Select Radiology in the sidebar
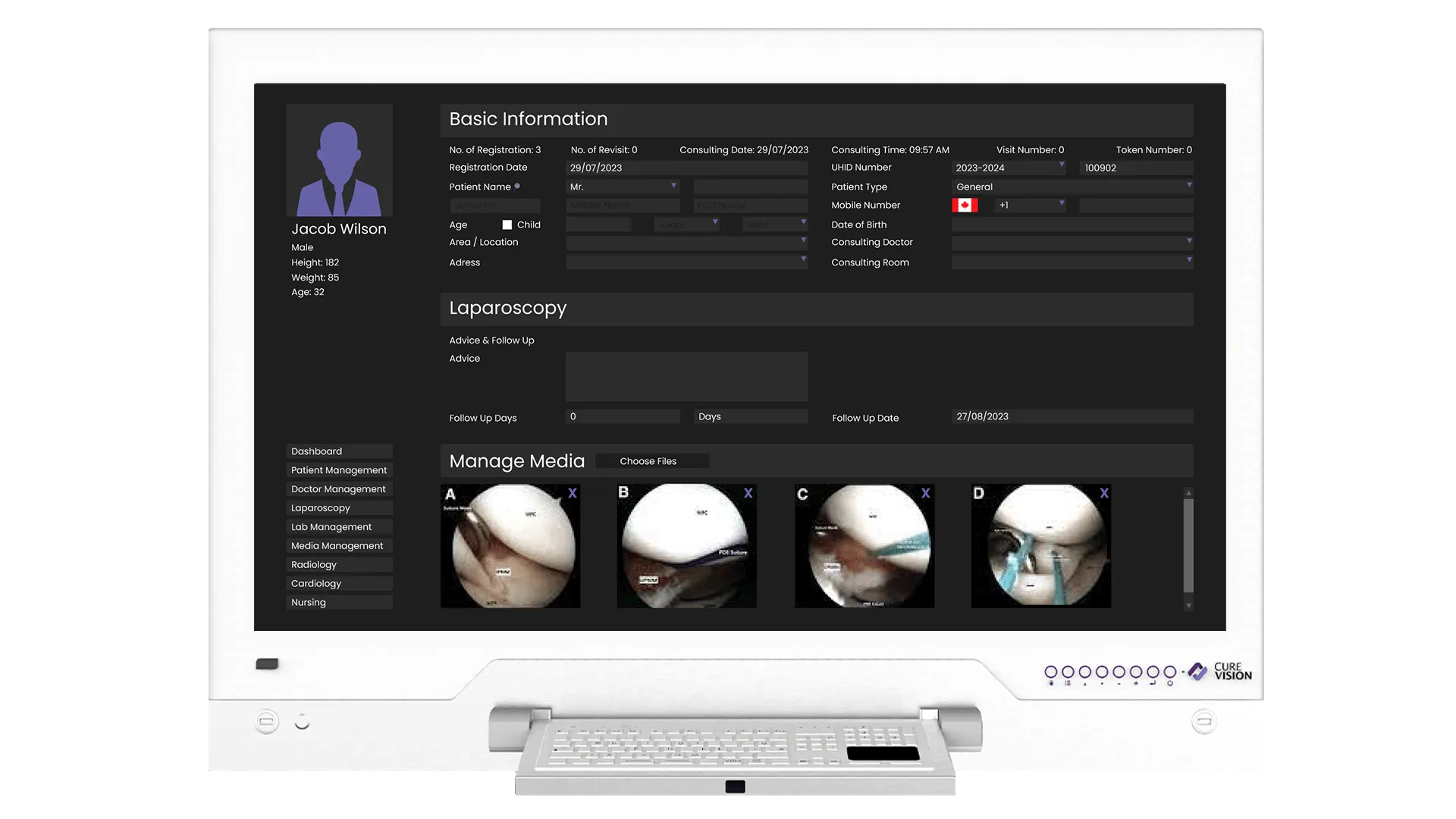This screenshot has width=1456, height=819. 339,565
